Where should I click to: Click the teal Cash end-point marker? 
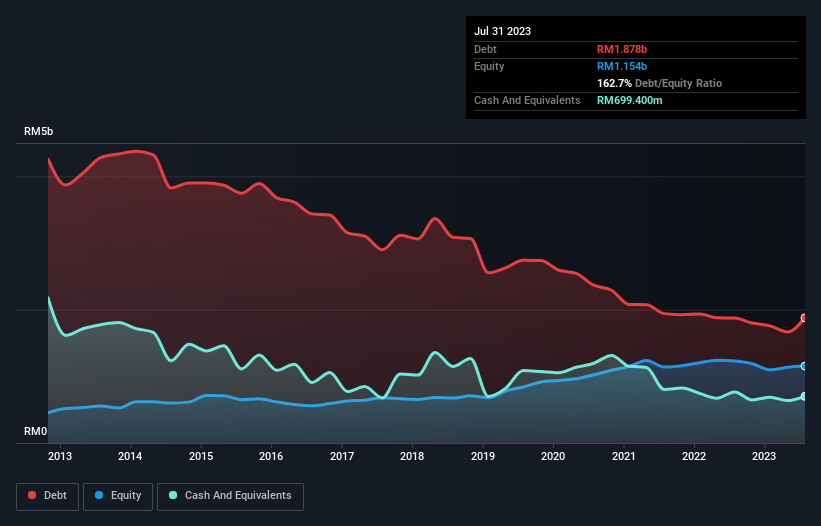[804, 396]
